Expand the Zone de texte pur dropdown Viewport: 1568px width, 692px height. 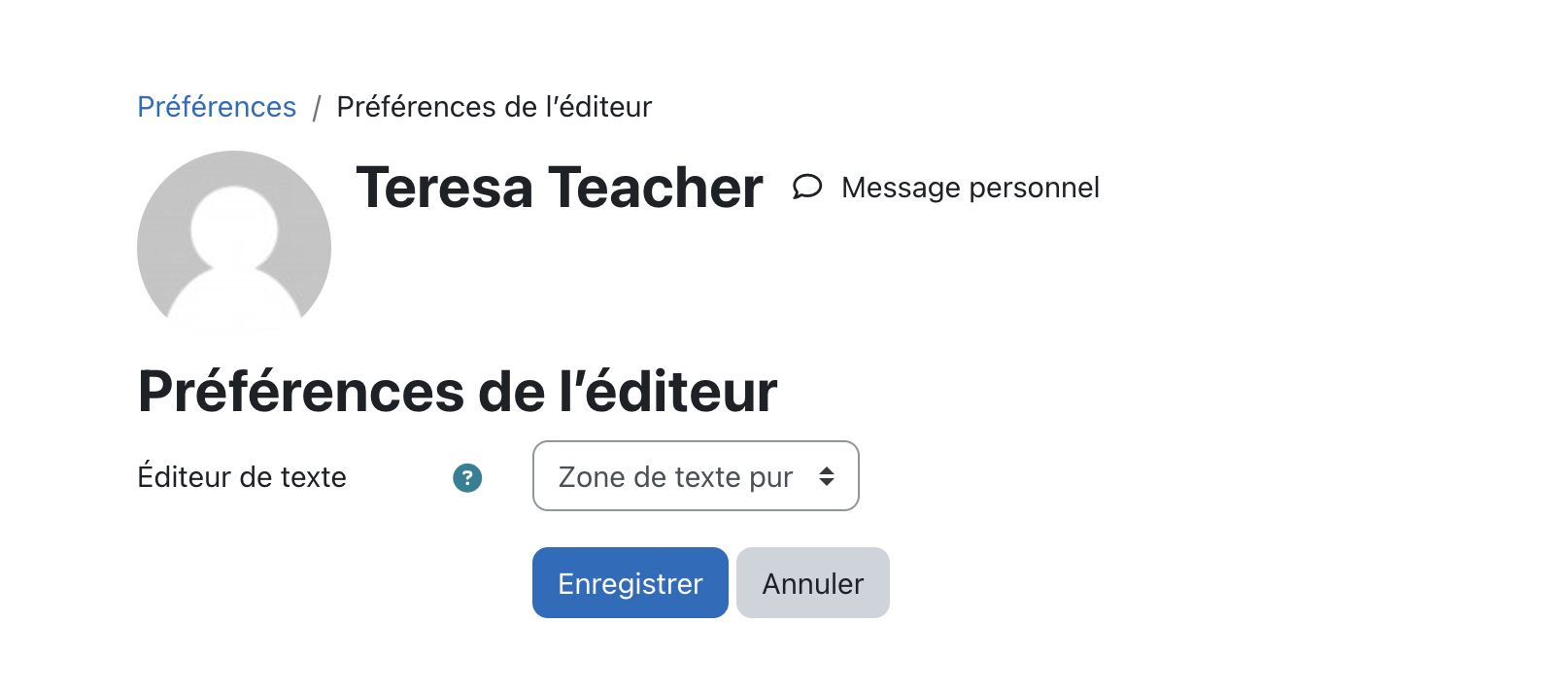point(696,476)
